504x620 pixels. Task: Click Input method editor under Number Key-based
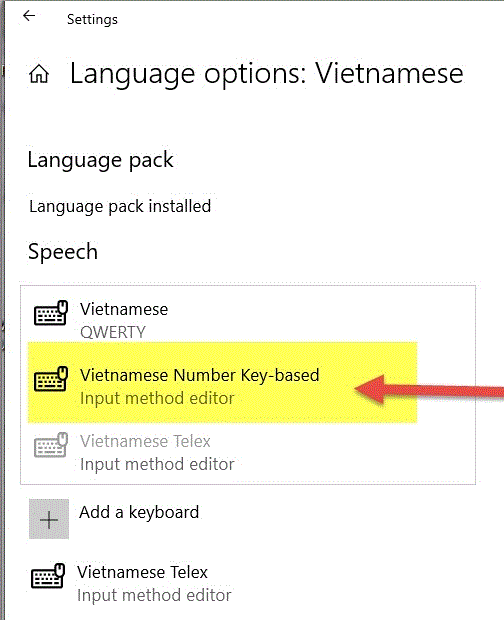157,399
